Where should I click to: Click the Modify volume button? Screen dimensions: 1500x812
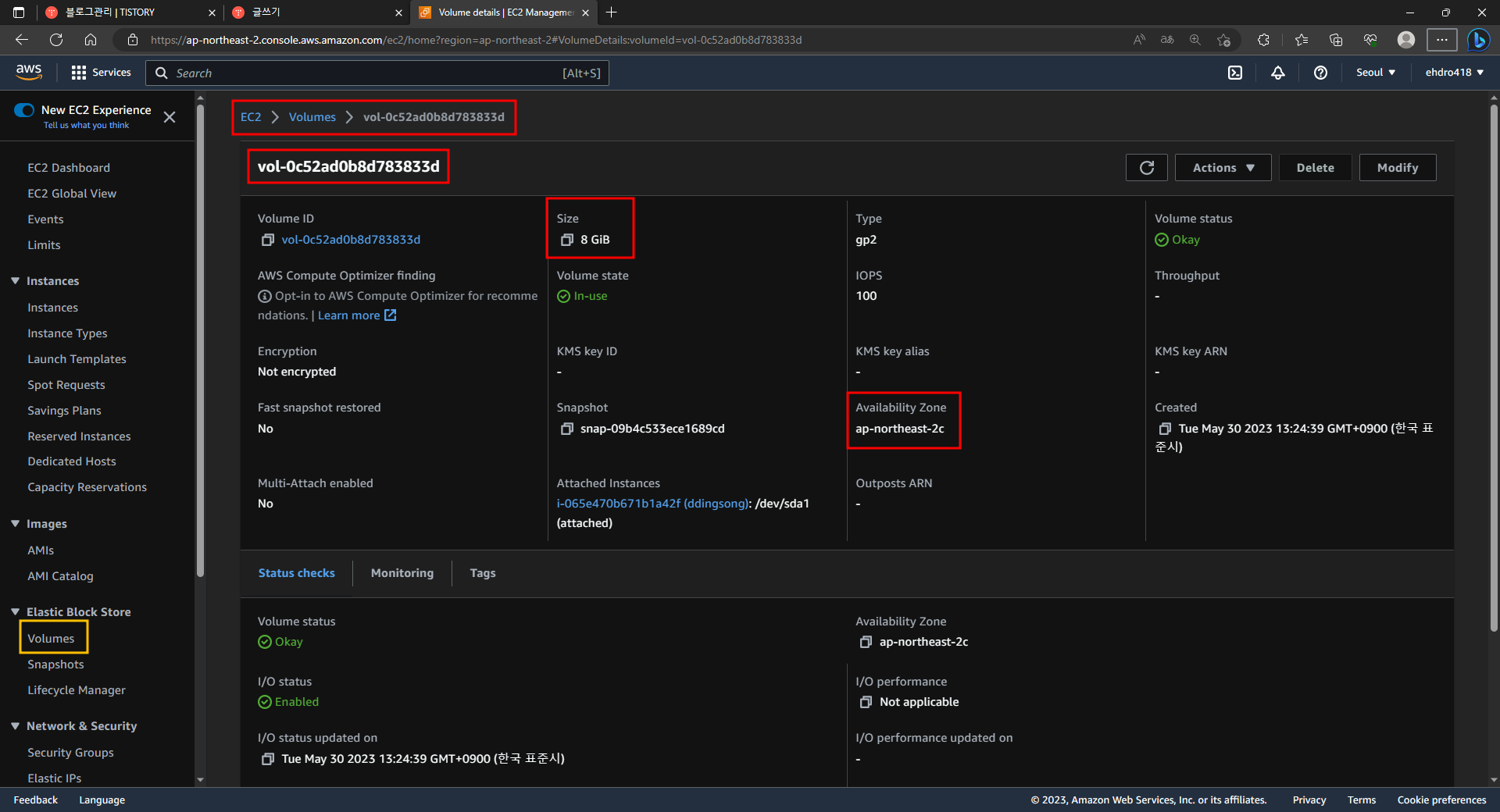(x=1398, y=168)
